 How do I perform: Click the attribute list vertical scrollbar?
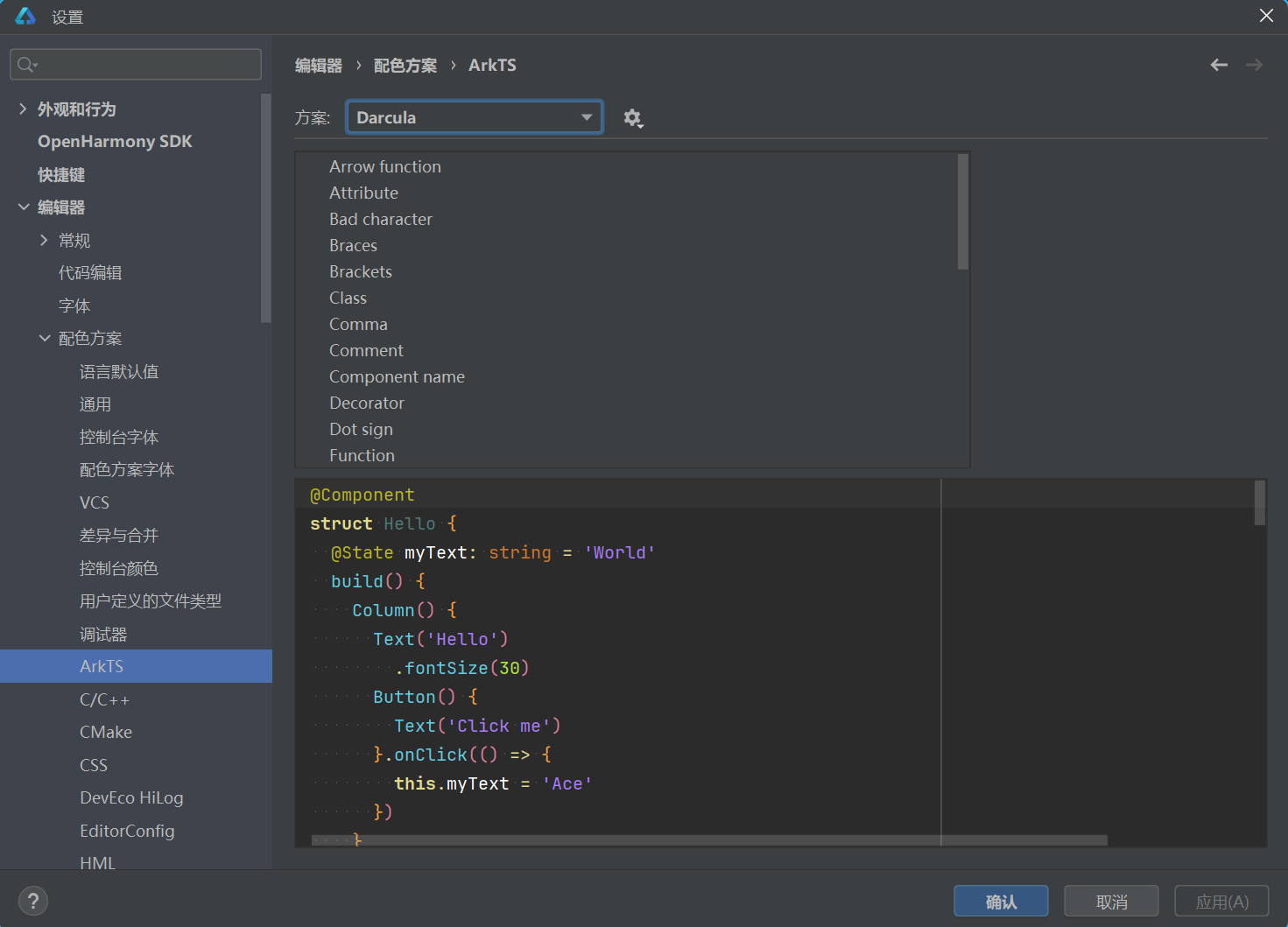pos(963,212)
